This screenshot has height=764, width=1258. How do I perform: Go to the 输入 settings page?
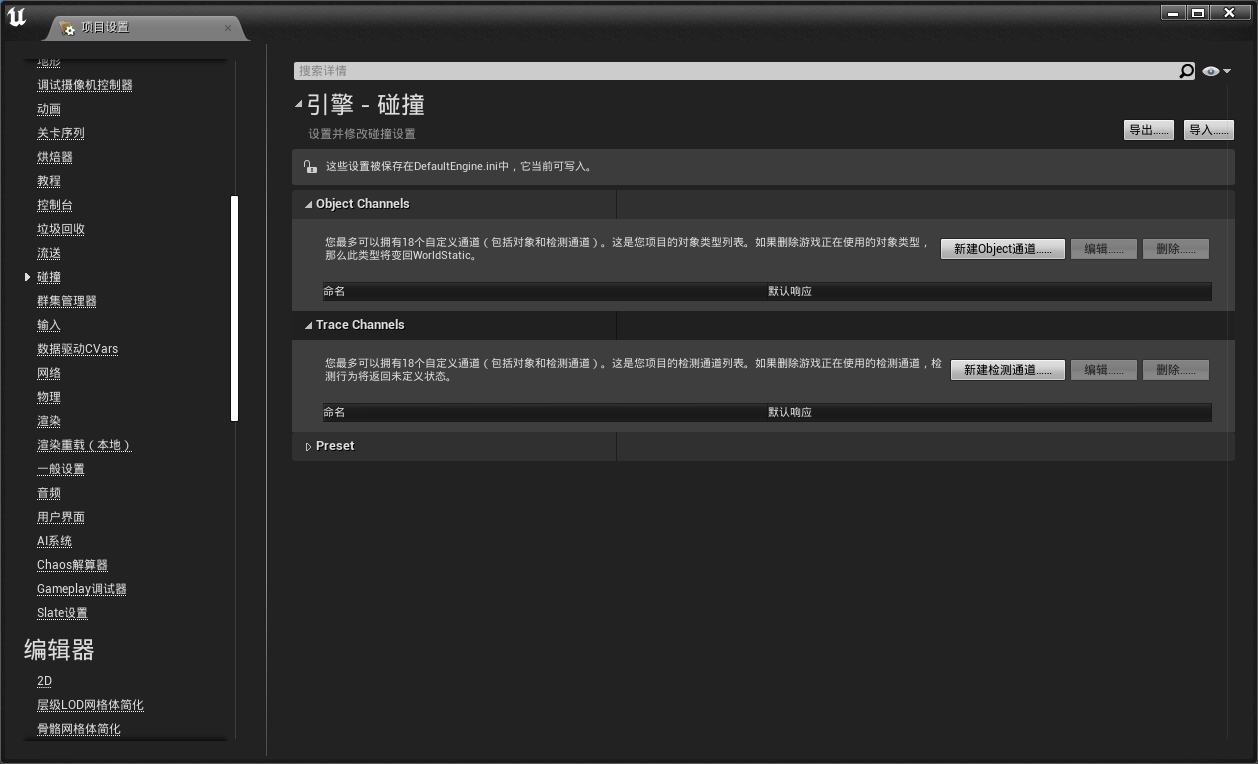pyautogui.click(x=49, y=325)
